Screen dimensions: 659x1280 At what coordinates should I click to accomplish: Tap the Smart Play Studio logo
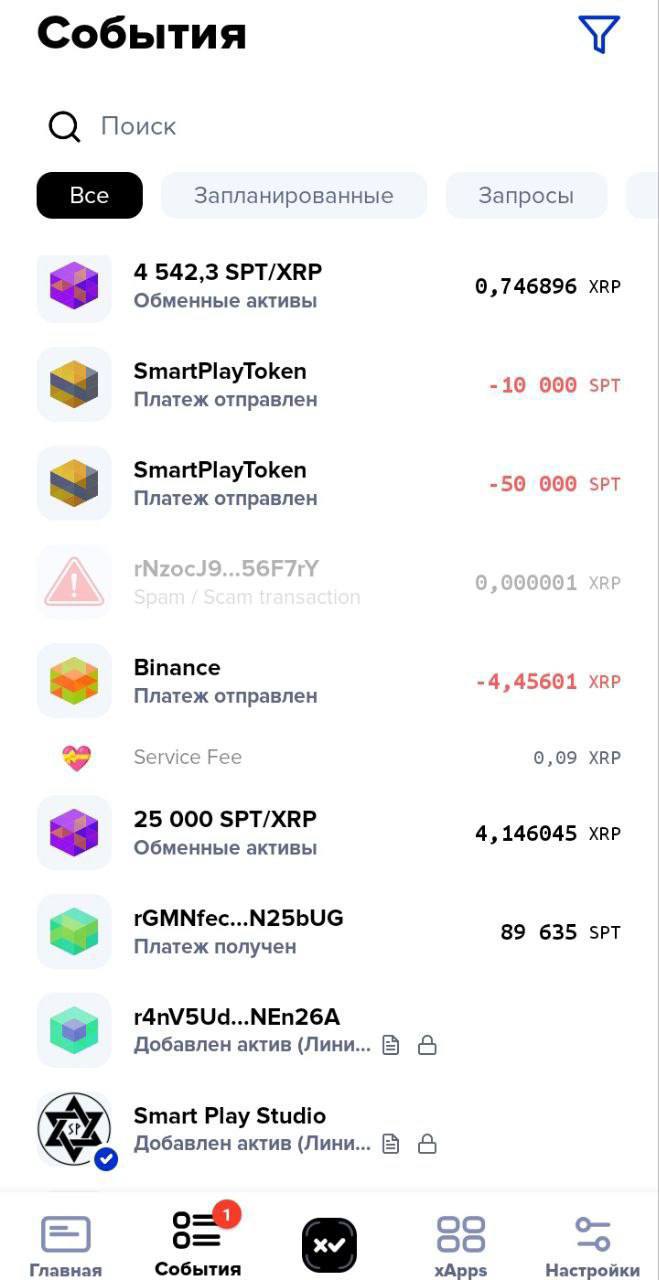point(74,1129)
